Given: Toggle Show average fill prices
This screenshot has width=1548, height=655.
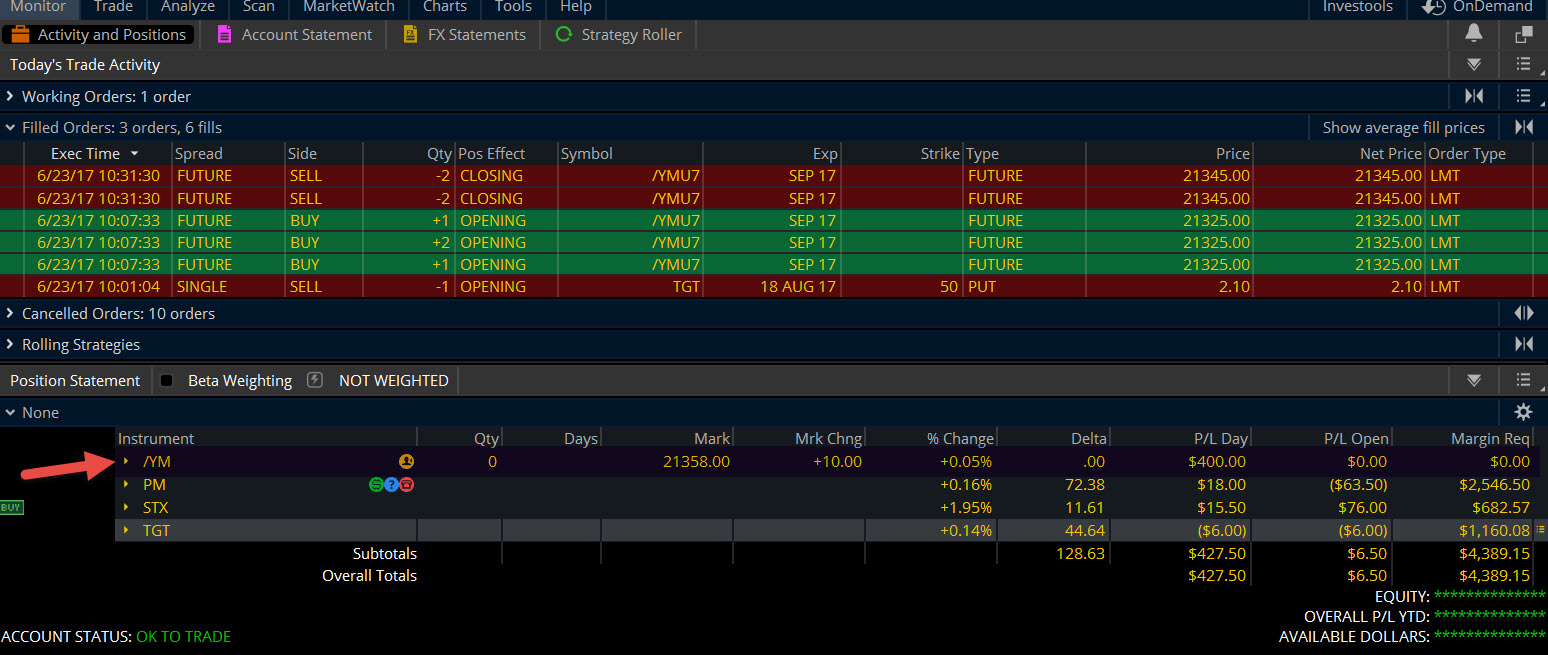Looking at the screenshot, I should (1403, 127).
